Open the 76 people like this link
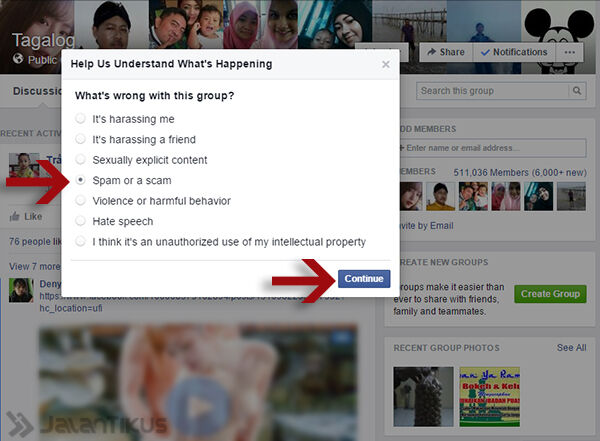 (35, 242)
